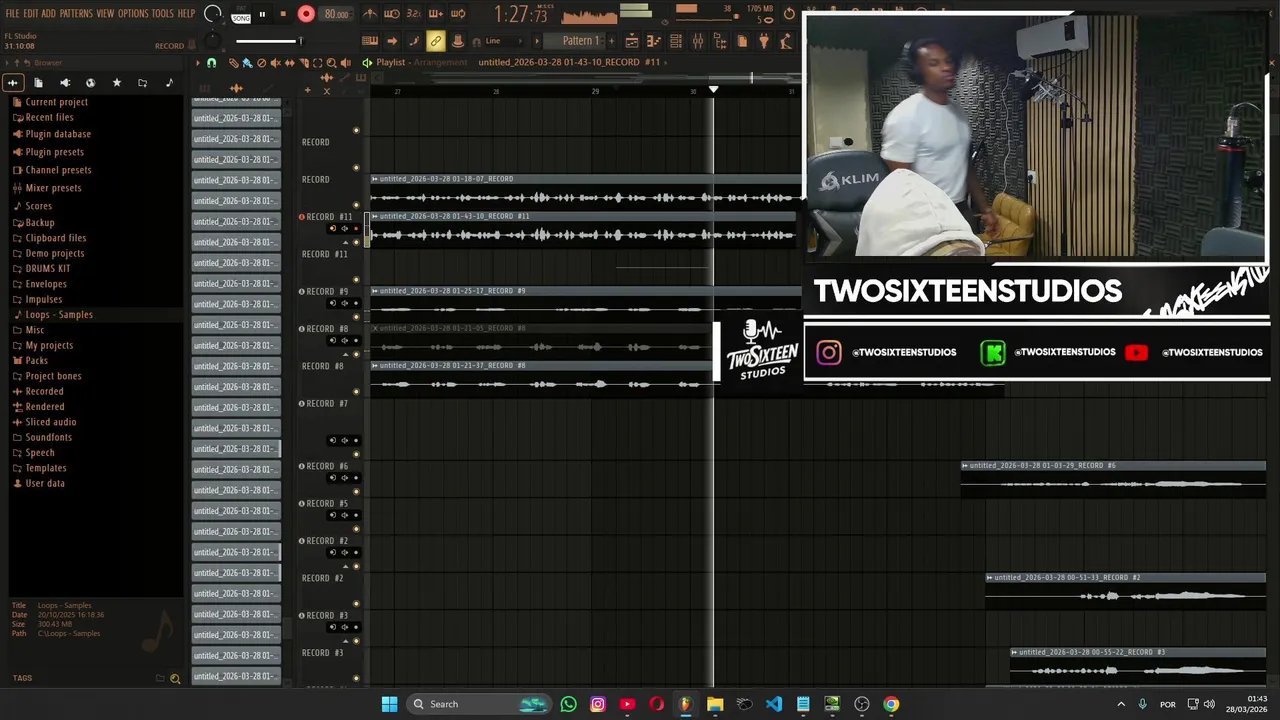
Task: Open the snap dropdown set to Line
Action: coord(505,41)
